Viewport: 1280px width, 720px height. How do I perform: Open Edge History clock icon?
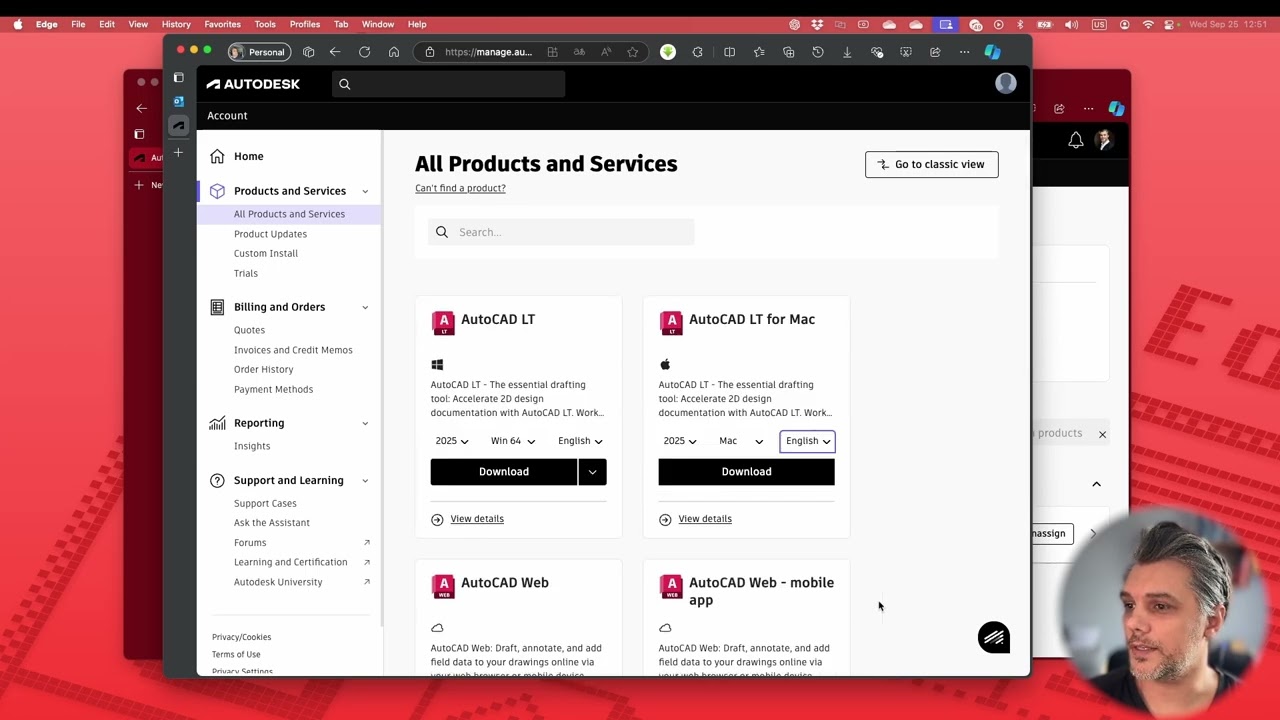818,52
